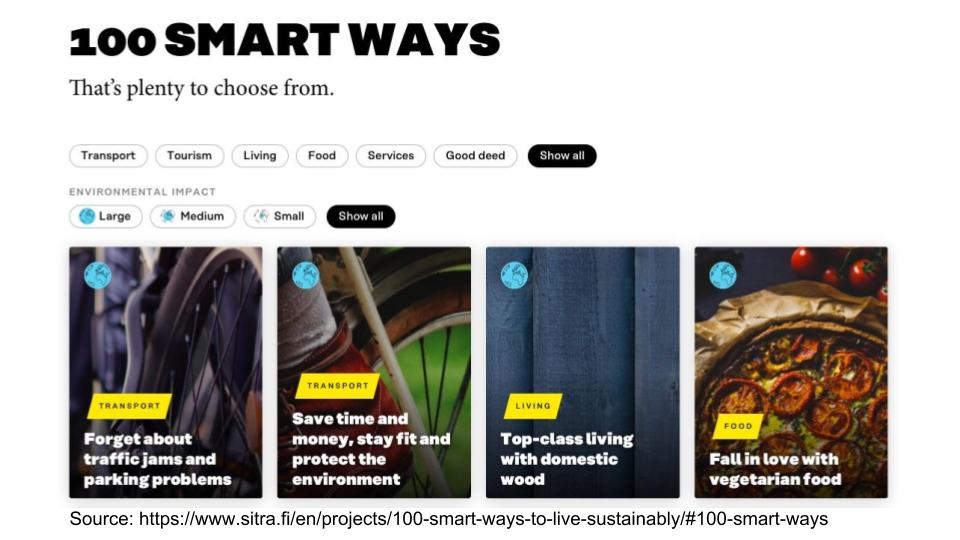Screen dimensions: 960x540
Task: Click globe icon on traffic jams card
Action: [97, 276]
